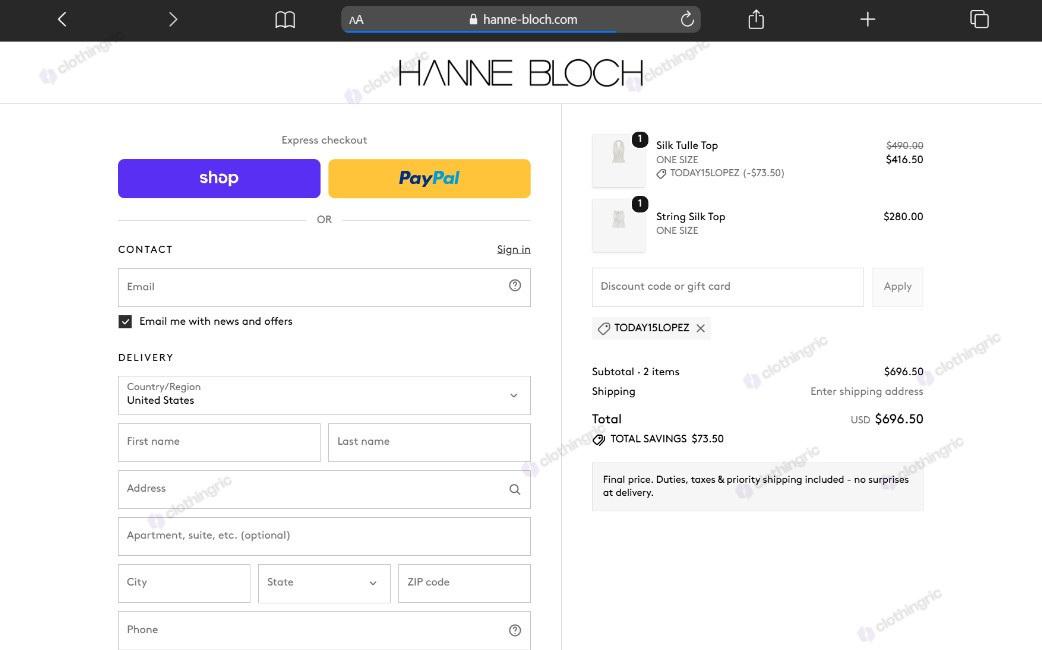Open the share sheet icon
Screen dimensions: 1042x650
pyautogui.click(x=756, y=19)
